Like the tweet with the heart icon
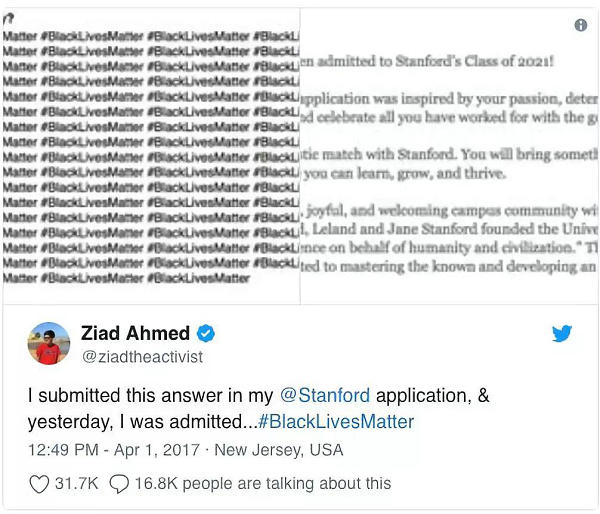 pyautogui.click(x=39, y=484)
